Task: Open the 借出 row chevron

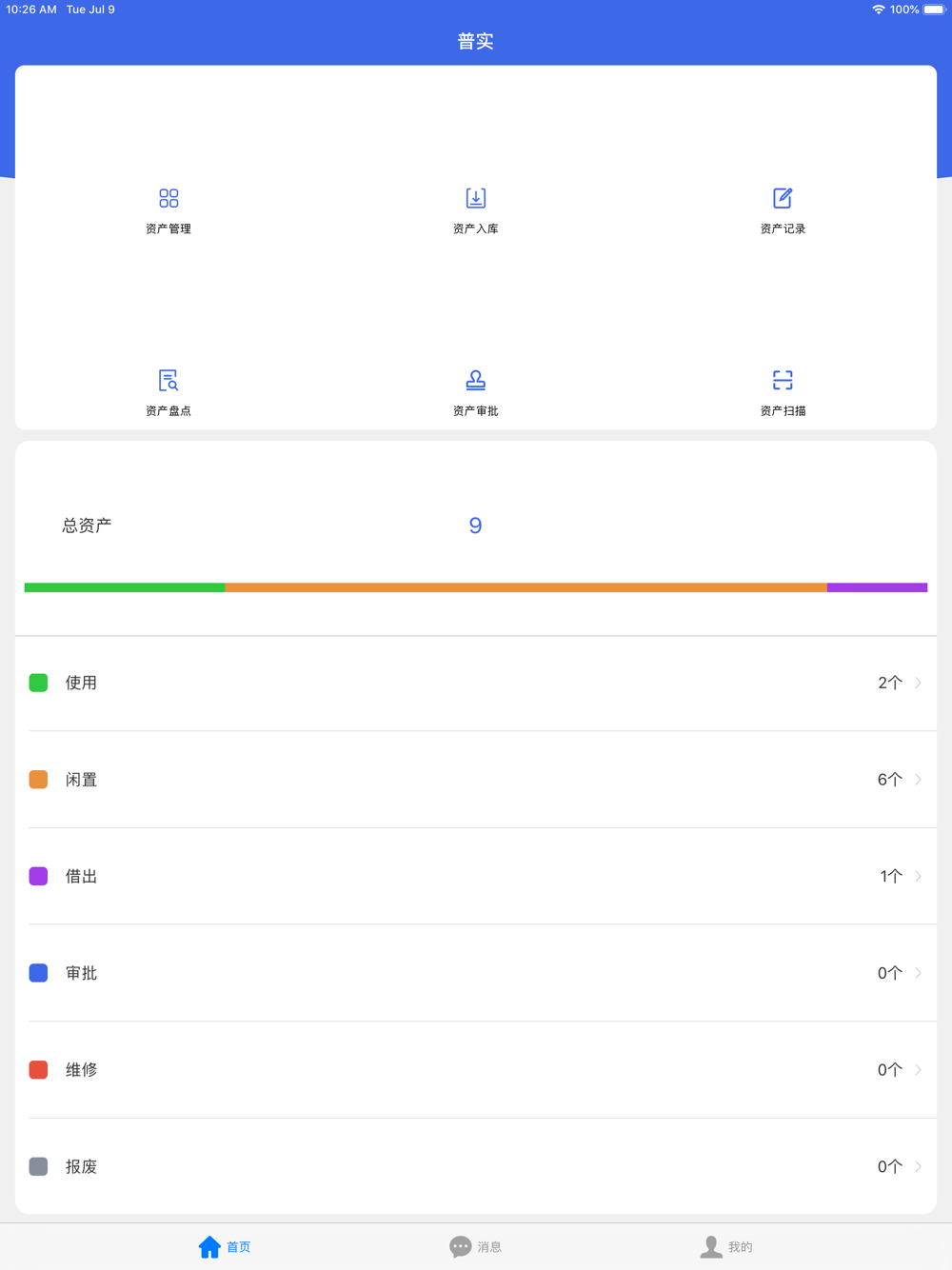Action: pyautogui.click(x=918, y=876)
